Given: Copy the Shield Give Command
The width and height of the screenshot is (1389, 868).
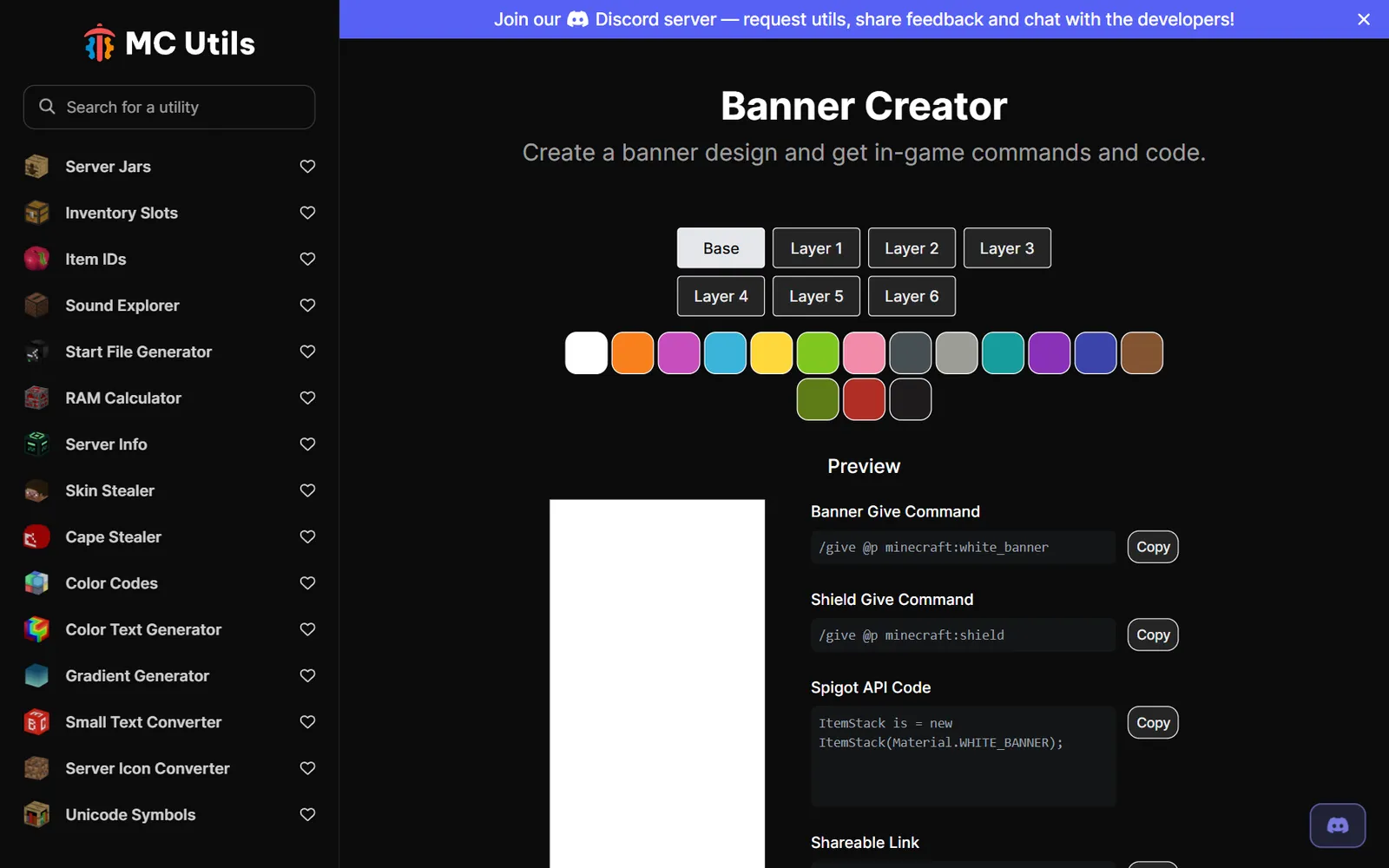Looking at the screenshot, I should (1153, 635).
